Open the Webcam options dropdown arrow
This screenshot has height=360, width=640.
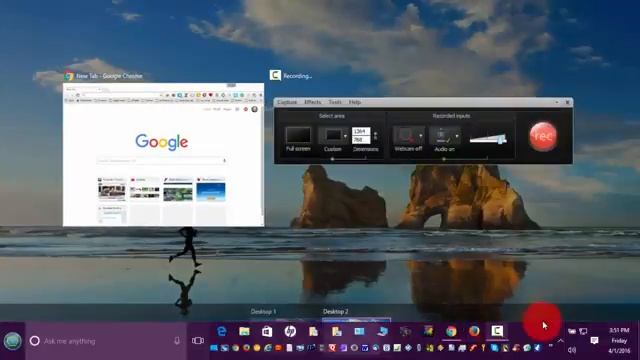[x=421, y=136]
